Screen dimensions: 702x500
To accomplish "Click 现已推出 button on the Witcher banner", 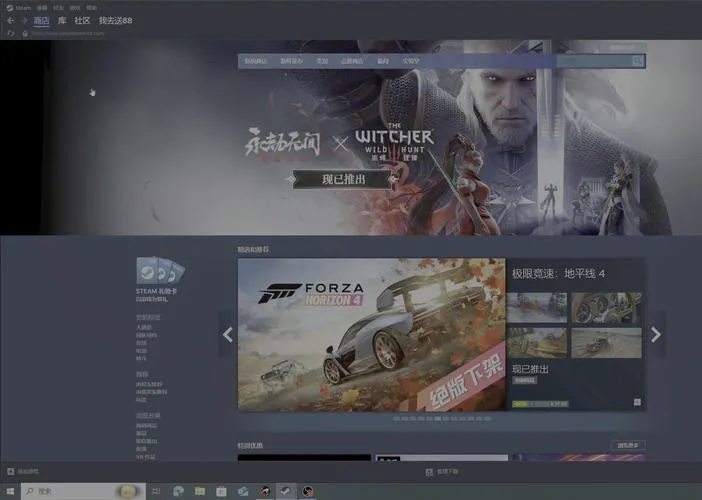I will 343,179.
